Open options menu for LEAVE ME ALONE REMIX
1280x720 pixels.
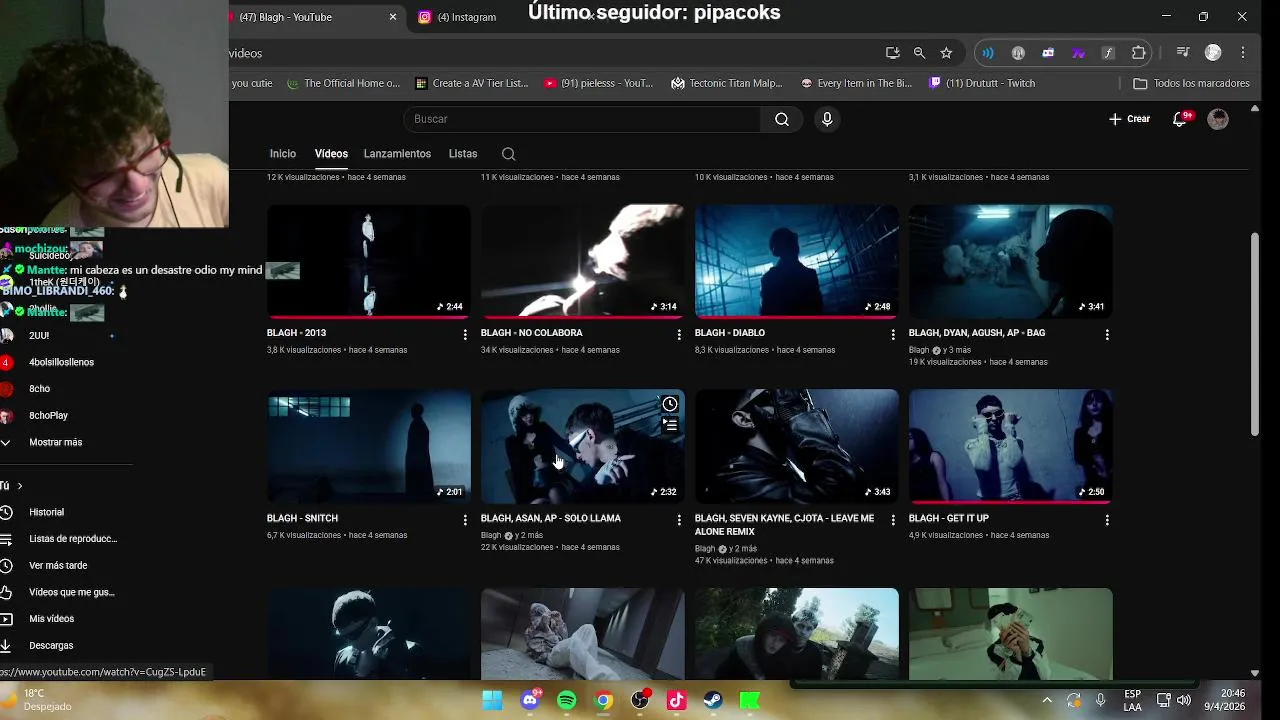pyautogui.click(x=893, y=520)
